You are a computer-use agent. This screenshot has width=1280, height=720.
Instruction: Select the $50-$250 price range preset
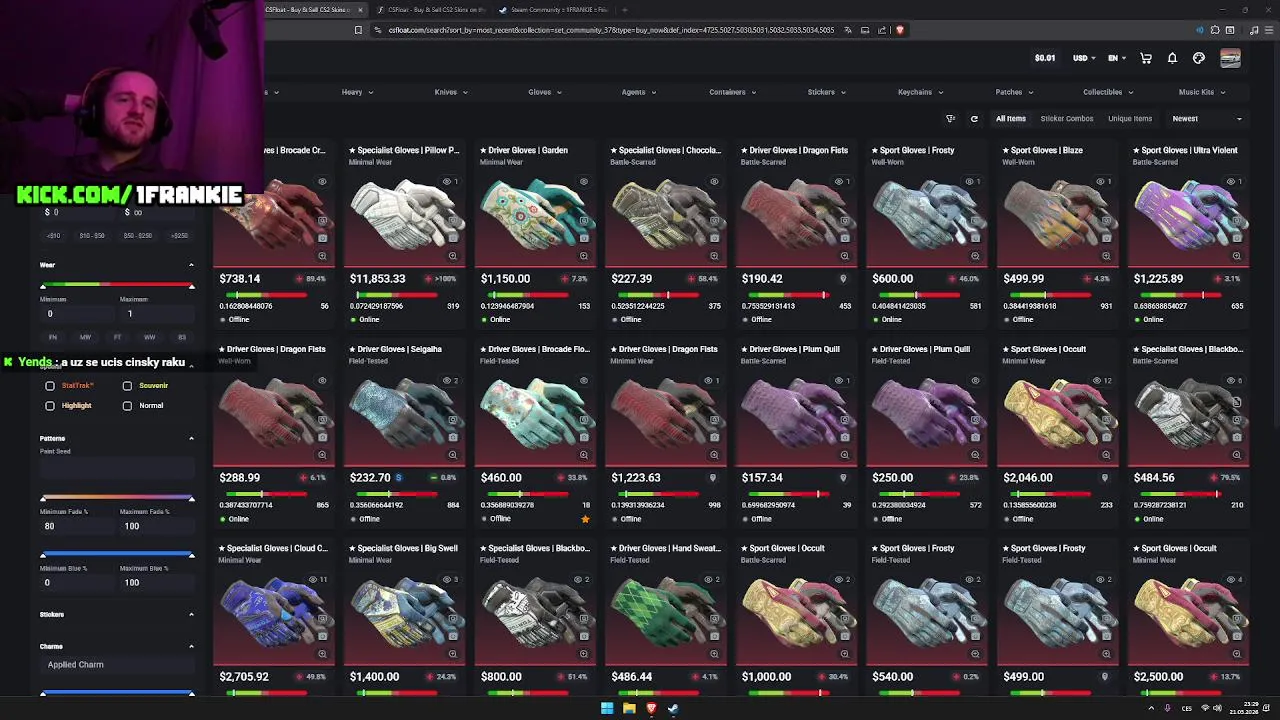click(x=137, y=236)
